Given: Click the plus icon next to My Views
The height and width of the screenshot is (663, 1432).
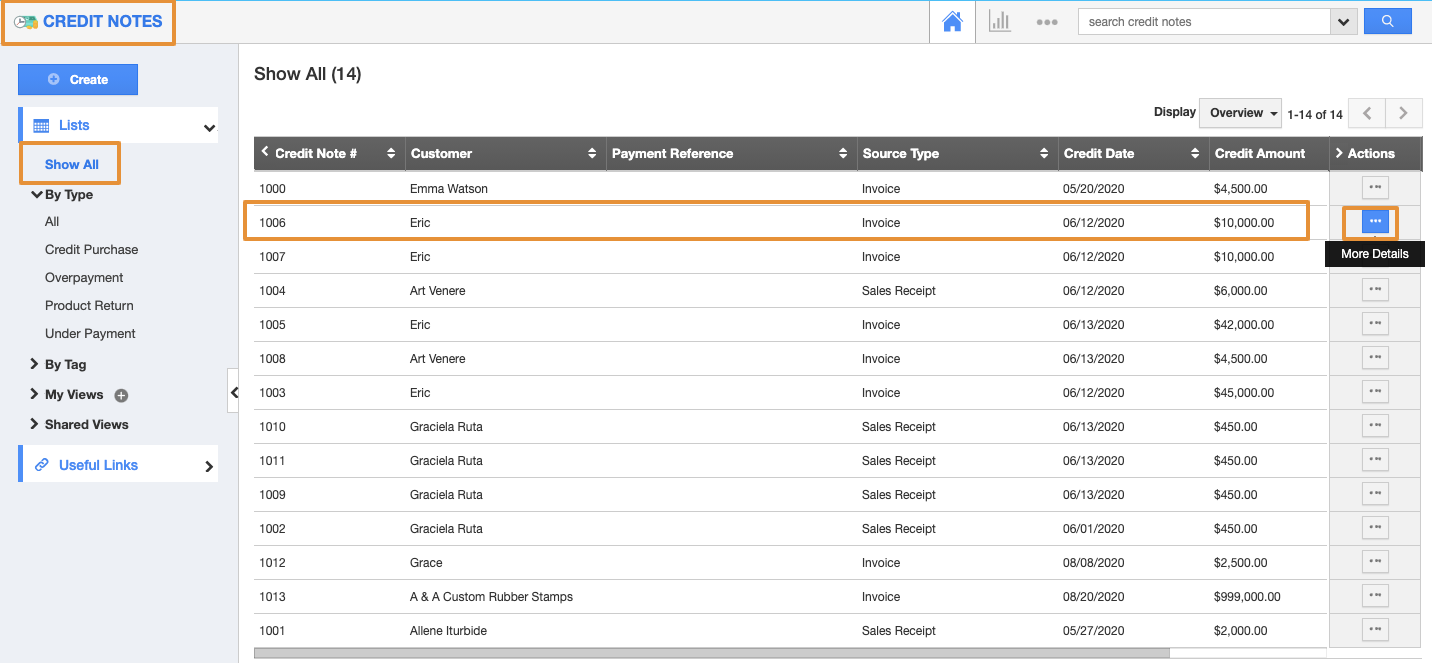Looking at the screenshot, I should point(121,395).
